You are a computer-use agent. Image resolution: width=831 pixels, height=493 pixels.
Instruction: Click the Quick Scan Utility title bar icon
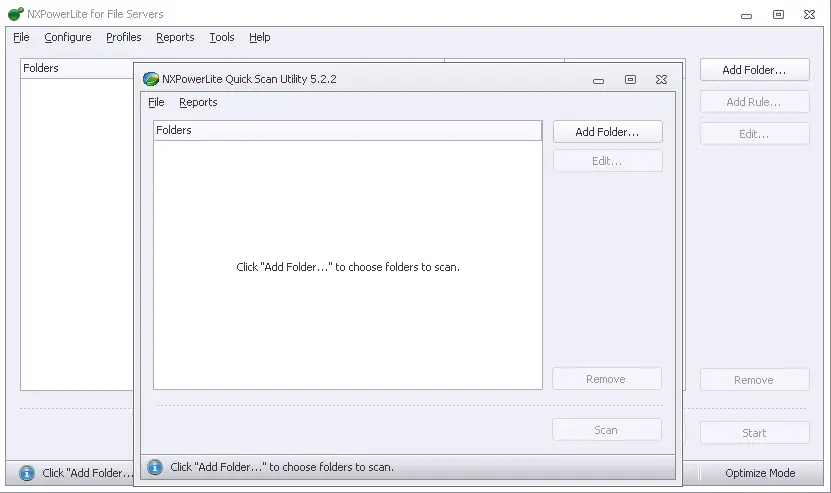coord(151,79)
